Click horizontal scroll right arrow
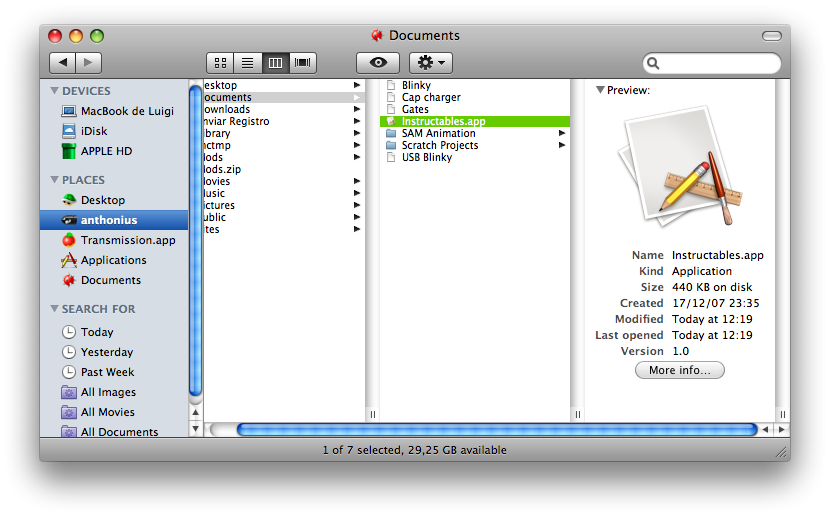 [781, 430]
